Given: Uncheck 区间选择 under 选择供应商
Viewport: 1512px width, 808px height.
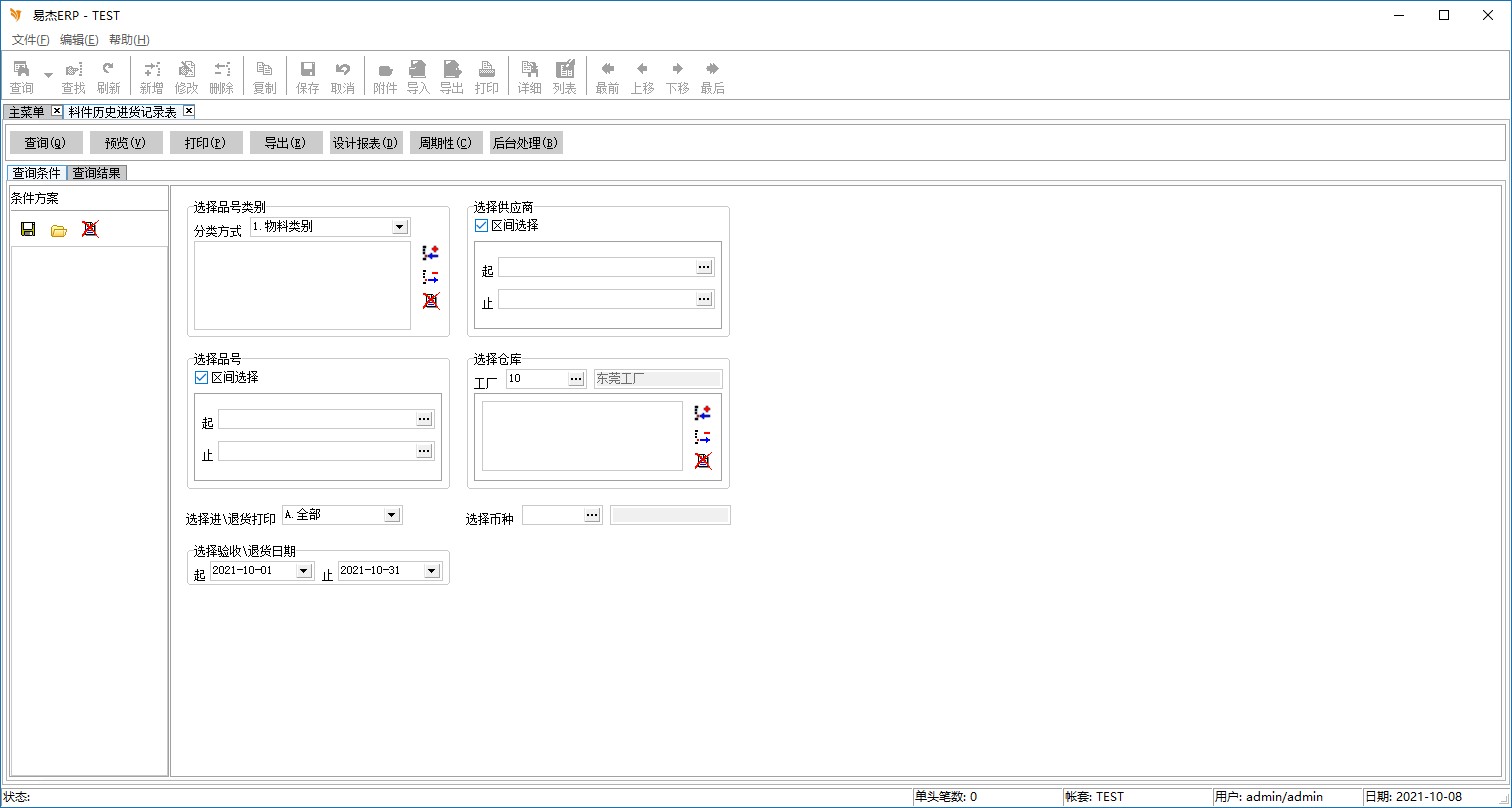Looking at the screenshot, I should coord(482,226).
